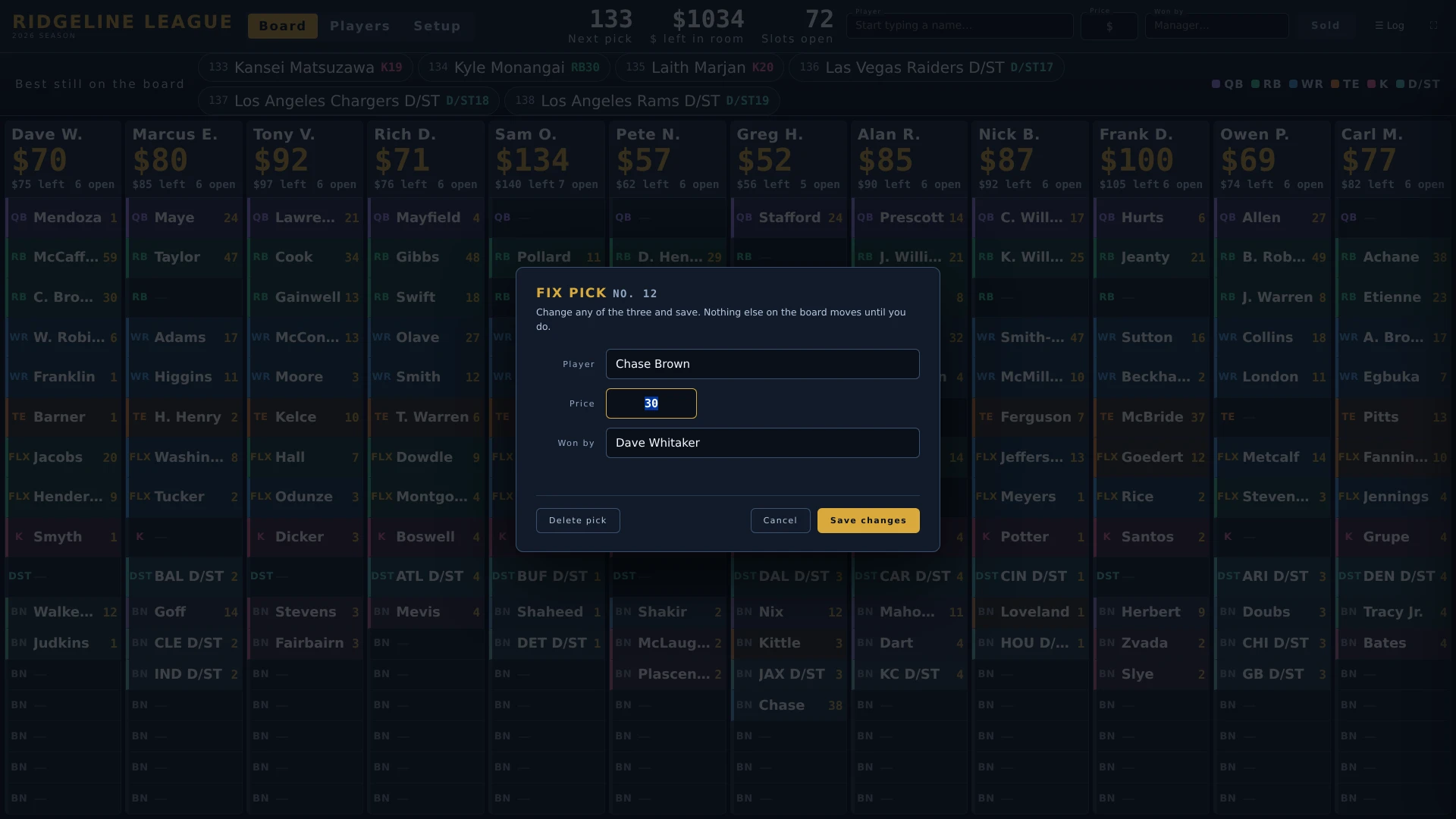Select the Hurts QB pick
This screenshot has height=819, width=1456.
coord(1151,218)
